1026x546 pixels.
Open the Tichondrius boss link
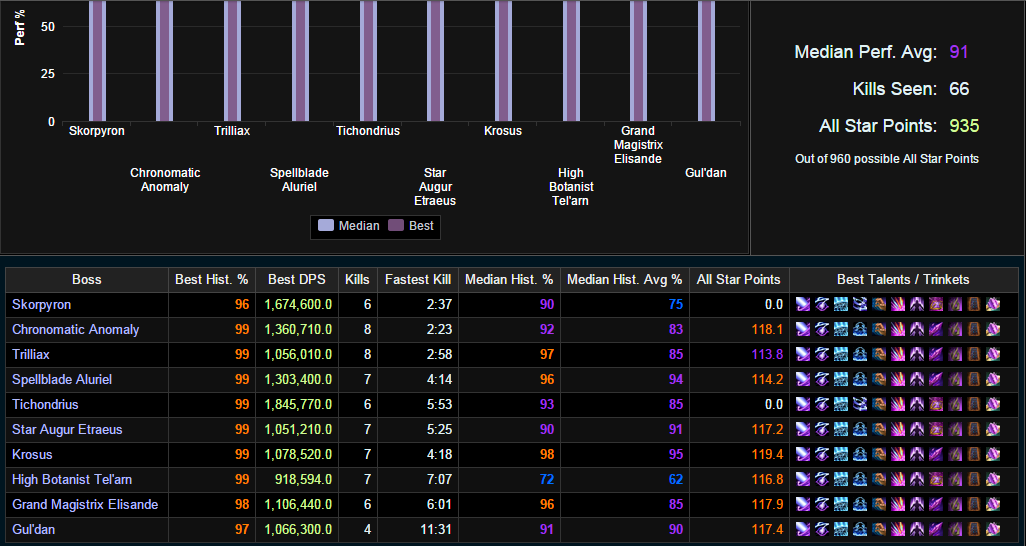45,404
